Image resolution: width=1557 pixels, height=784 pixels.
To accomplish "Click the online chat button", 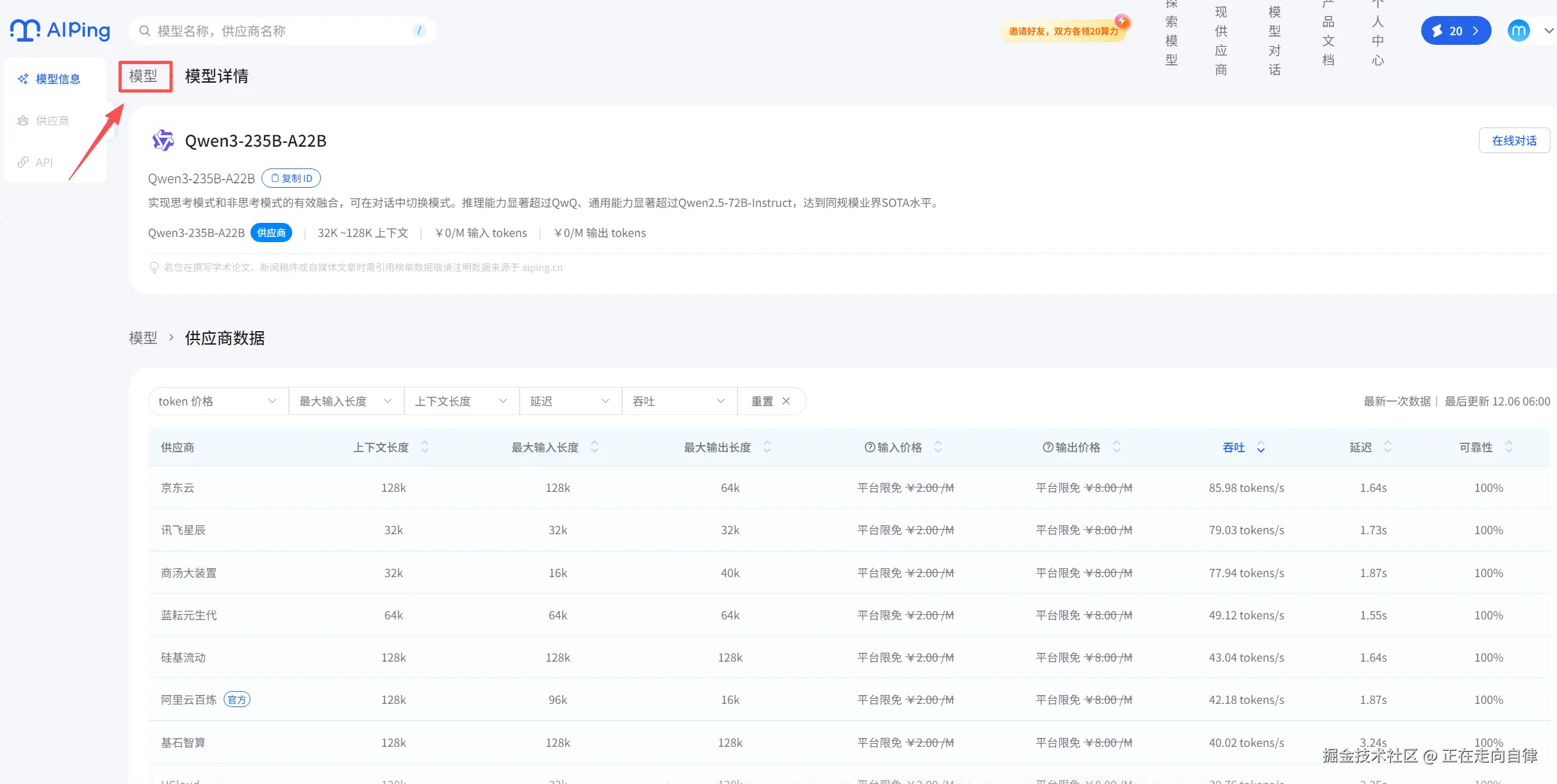I will coord(1513,140).
